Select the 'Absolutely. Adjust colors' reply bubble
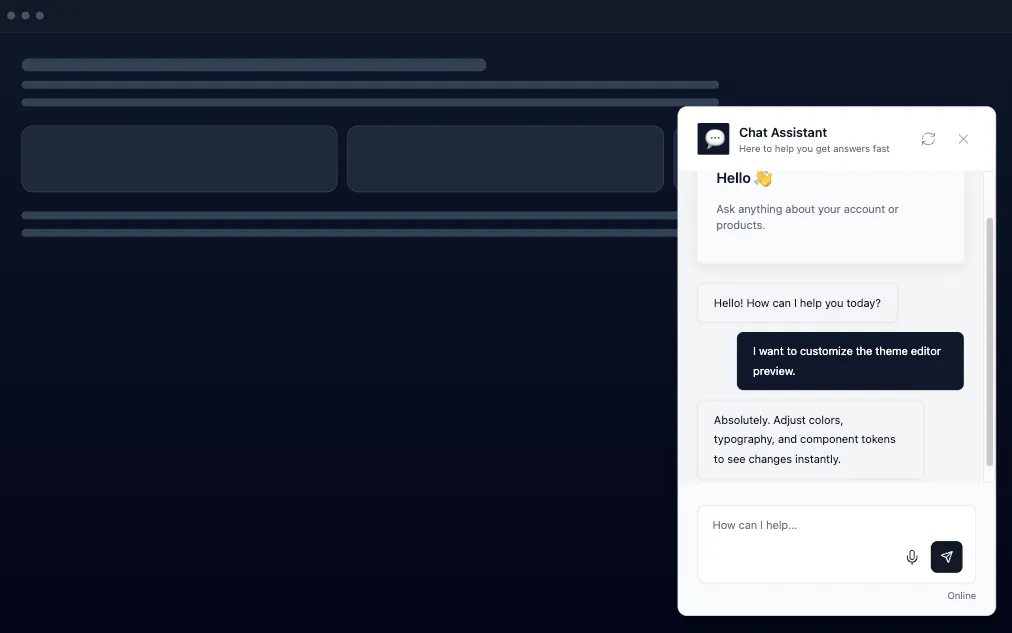The height and width of the screenshot is (633, 1012). pos(811,439)
